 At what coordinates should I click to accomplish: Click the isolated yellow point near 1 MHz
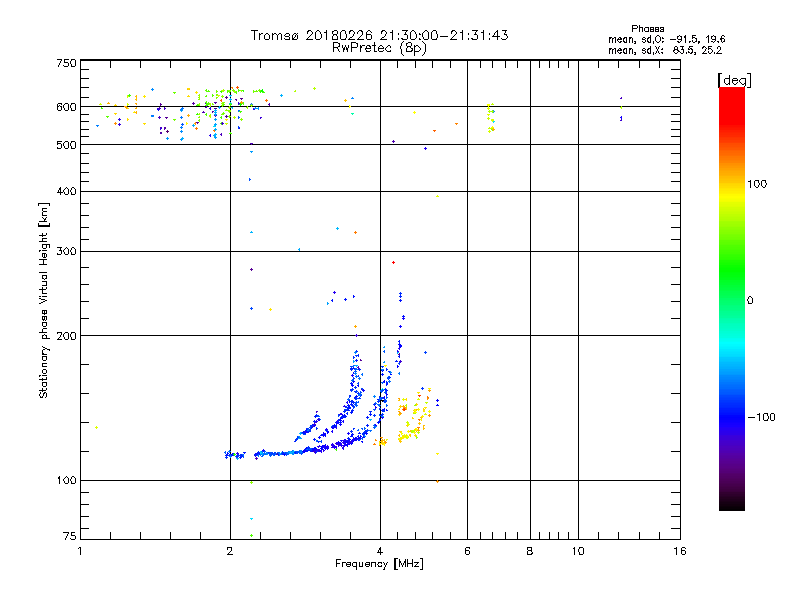(x=96, y=428)
